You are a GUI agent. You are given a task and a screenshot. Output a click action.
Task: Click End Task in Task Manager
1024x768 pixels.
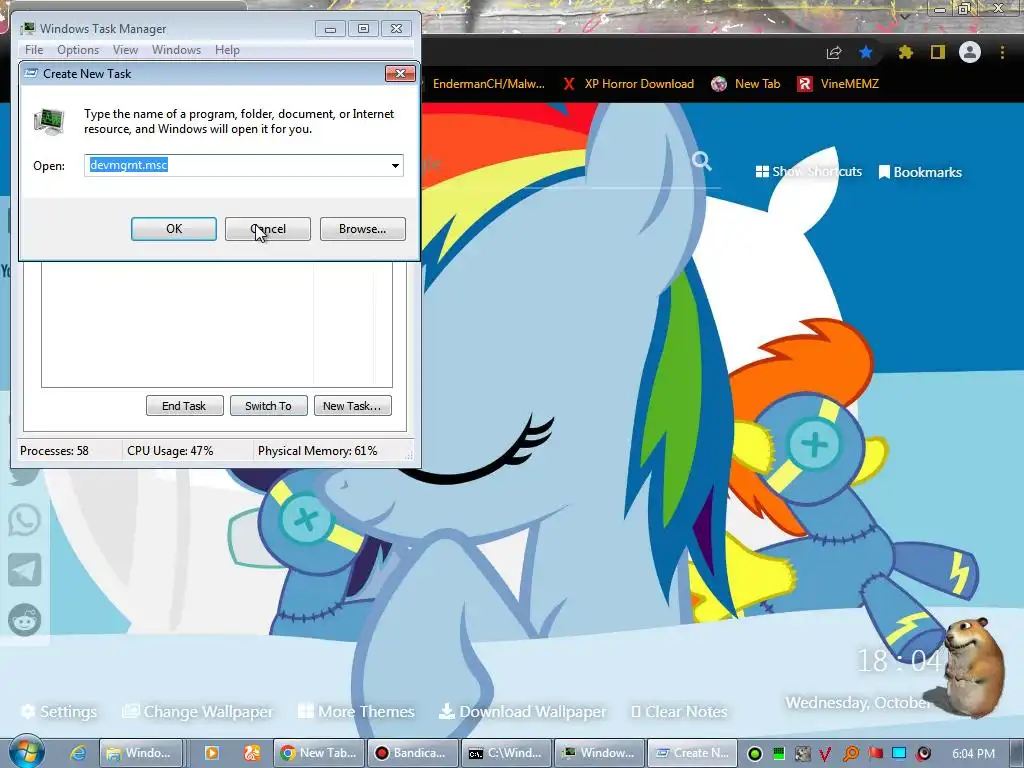(x=184, y=406)
